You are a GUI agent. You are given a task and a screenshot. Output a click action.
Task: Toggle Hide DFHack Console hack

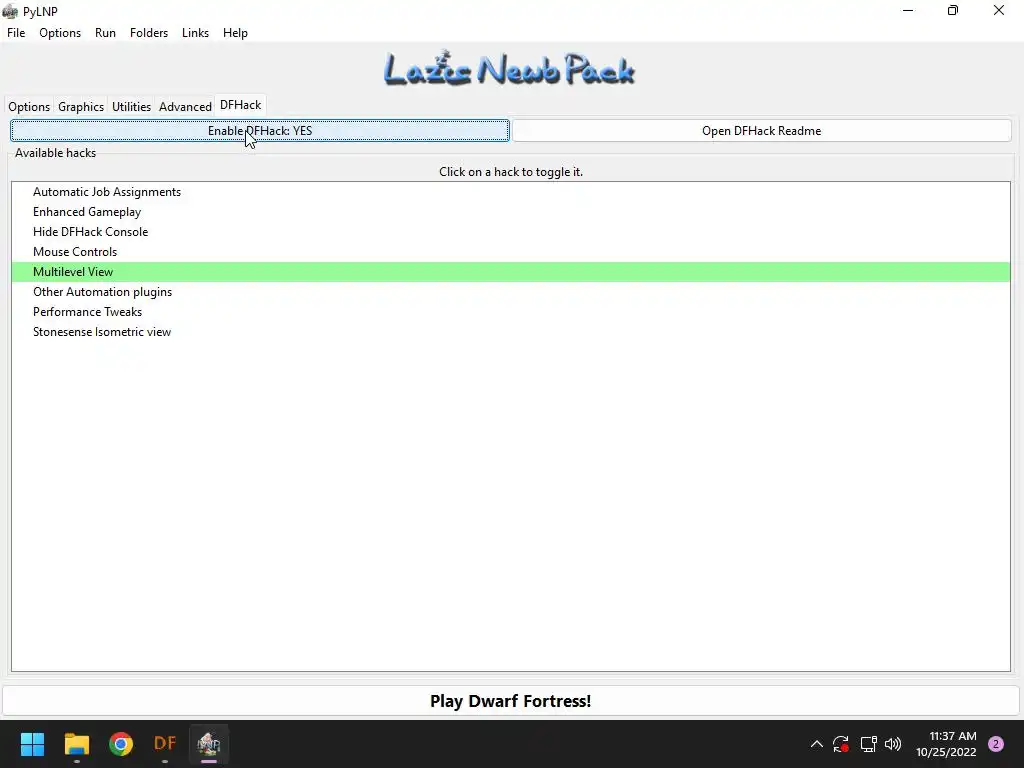(x=511, y=232)
